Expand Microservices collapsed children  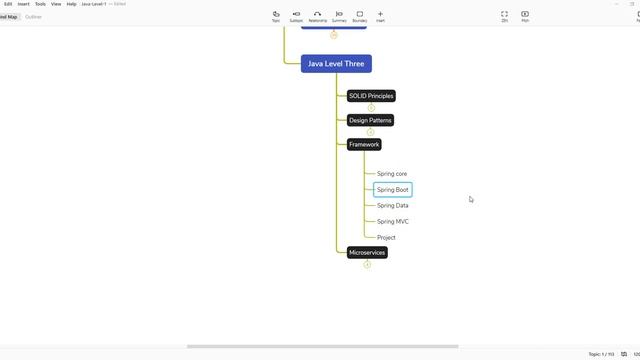367,265
